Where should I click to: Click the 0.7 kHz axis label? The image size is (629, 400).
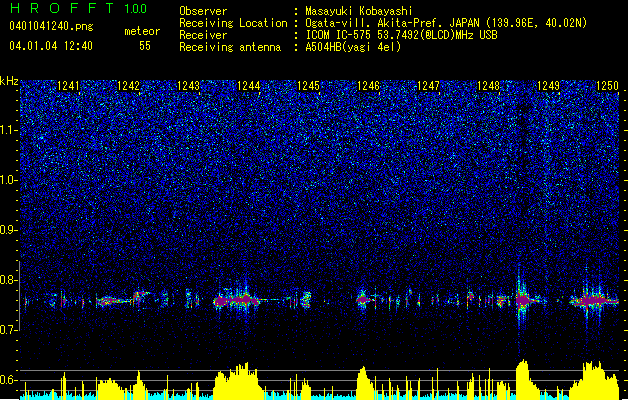(9, 330)
